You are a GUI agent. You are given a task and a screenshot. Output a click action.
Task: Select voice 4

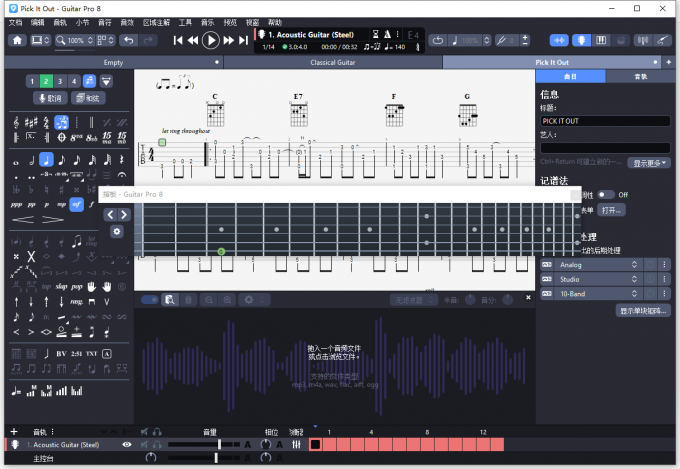74,81
